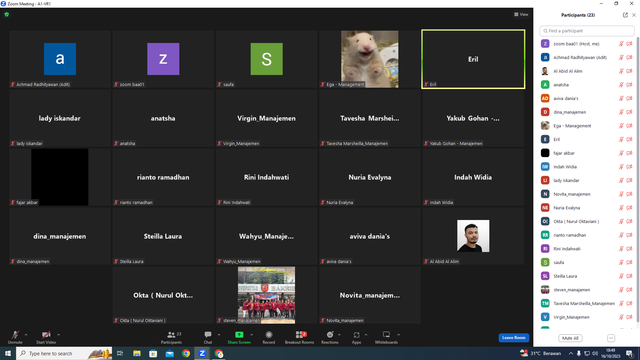Open the more options ellipsis in Participants panel
640x360 pixels.
[611, 338]
